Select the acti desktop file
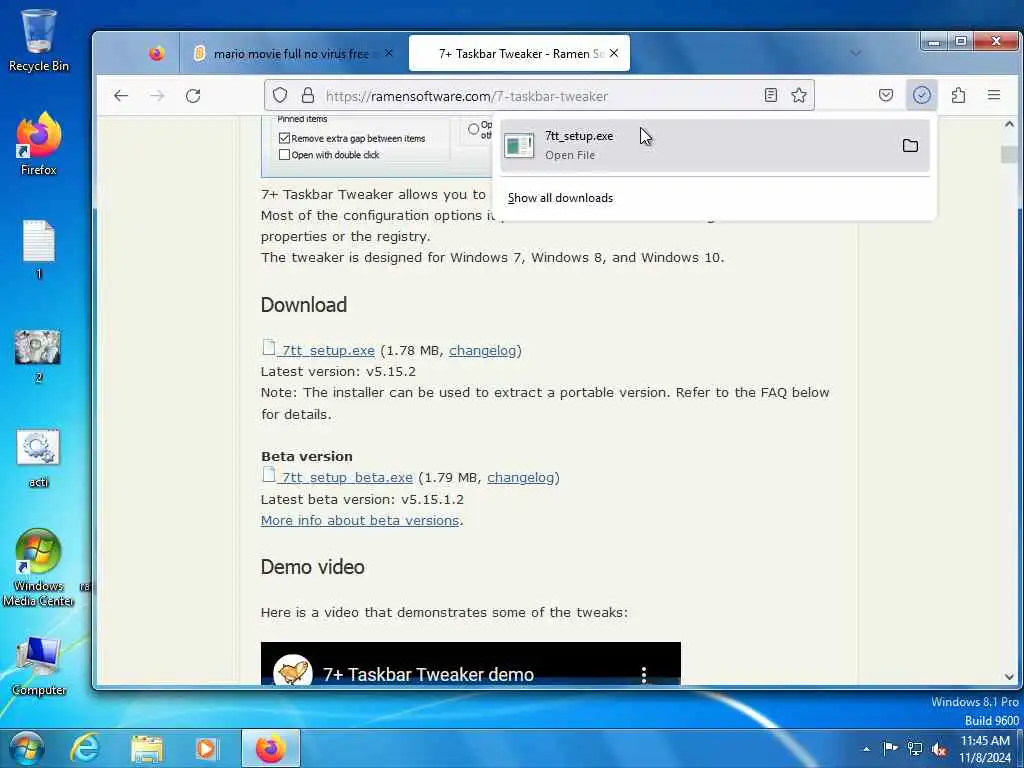 [x=39, y=457]
